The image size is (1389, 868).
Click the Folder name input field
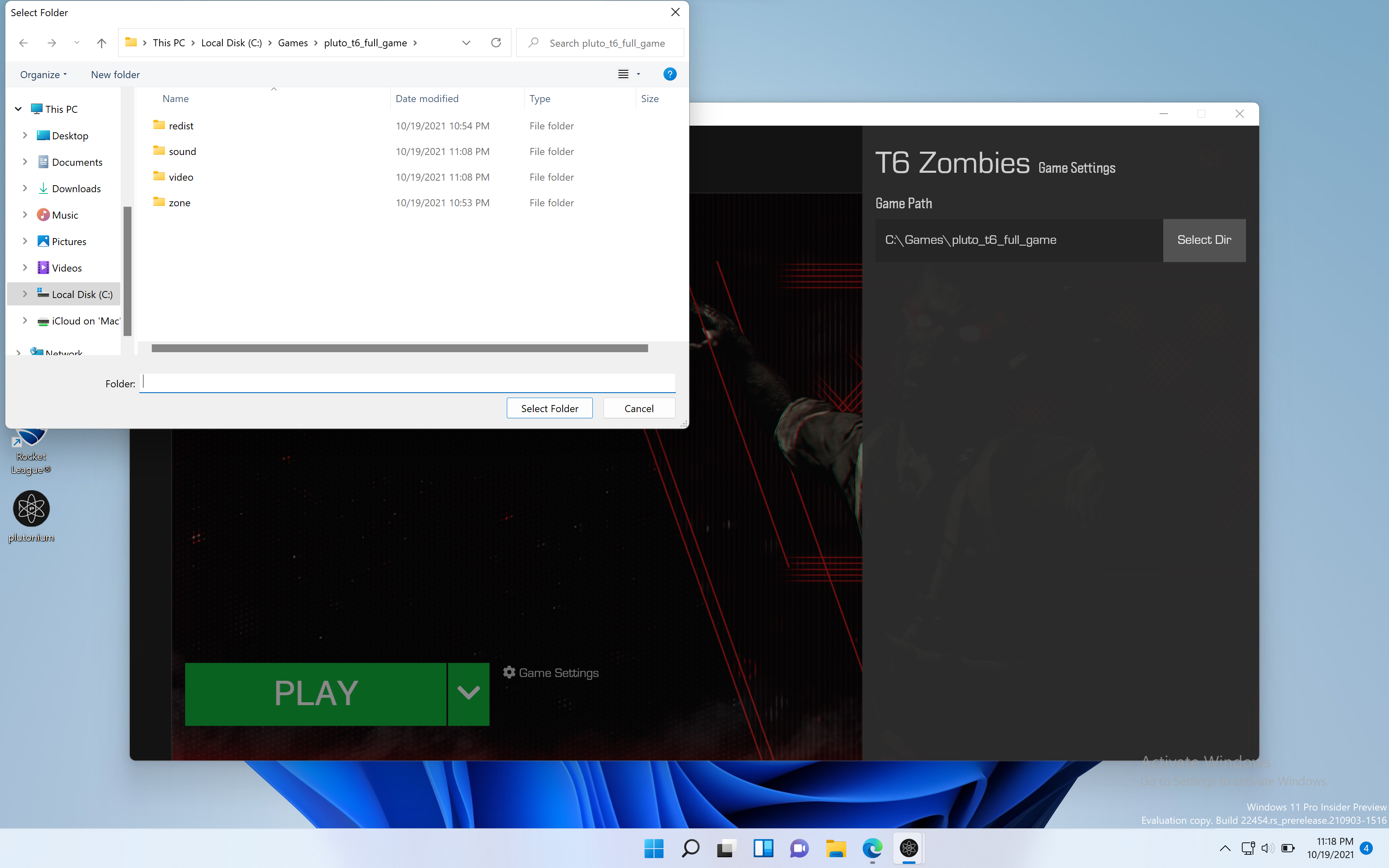coord(408,383)
